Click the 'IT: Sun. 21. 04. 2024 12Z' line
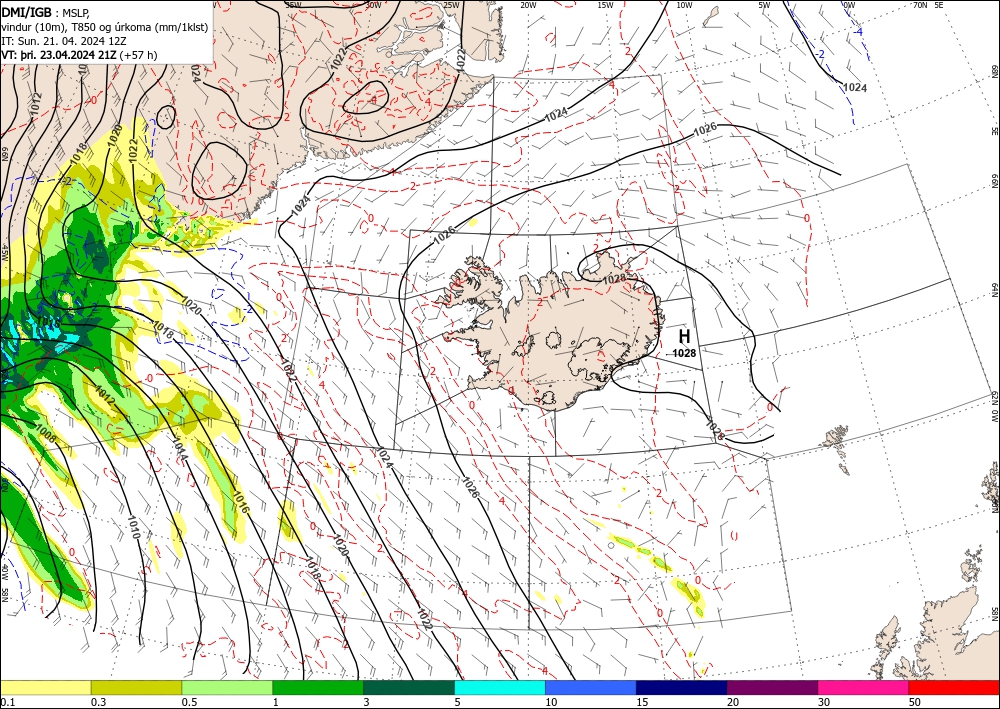Viewport: 1000px width, 709px height. pos(64,40)
